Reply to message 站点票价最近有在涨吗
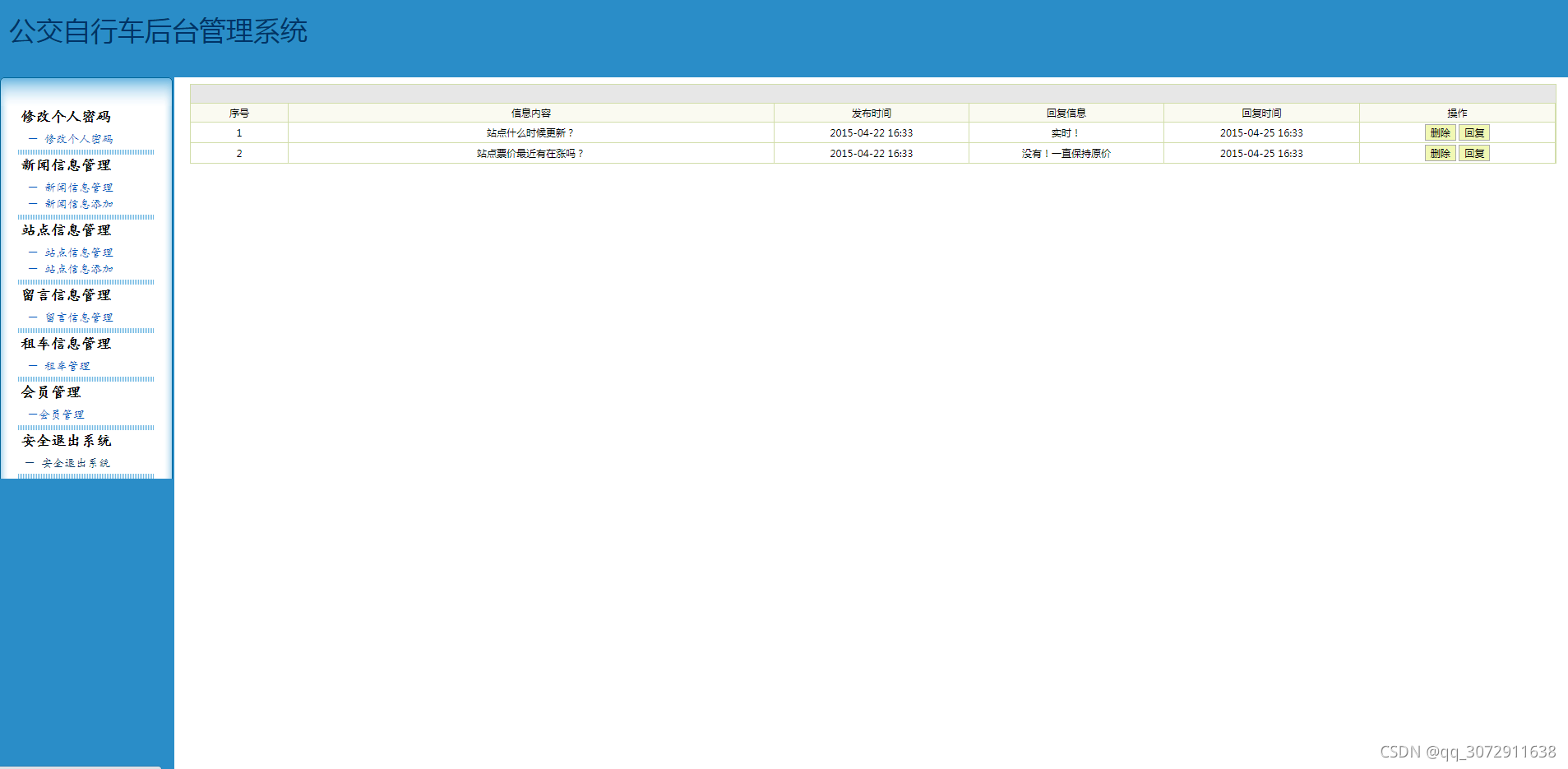Image resolution: width=1568 pixels, height=769 pixels. click(1474, 153)
